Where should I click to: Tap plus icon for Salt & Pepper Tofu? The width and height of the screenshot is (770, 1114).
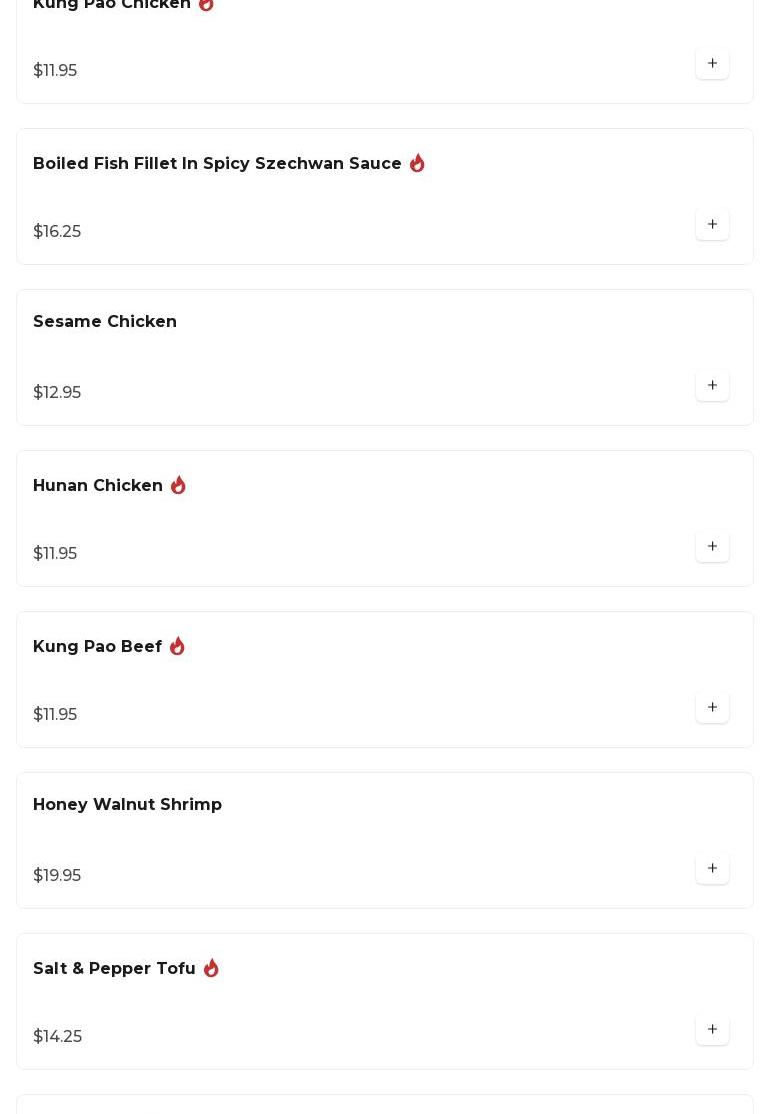(x=712, y=1030)
